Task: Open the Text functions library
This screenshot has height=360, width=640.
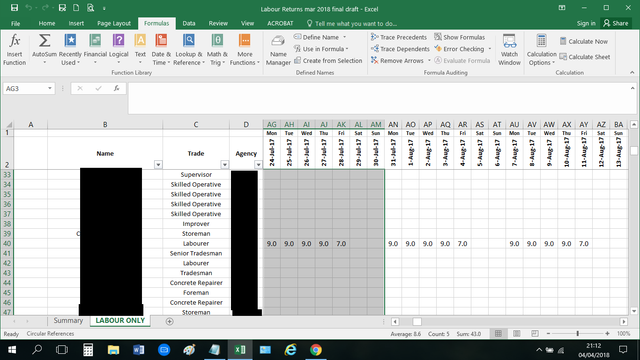Action: point(140,50)
